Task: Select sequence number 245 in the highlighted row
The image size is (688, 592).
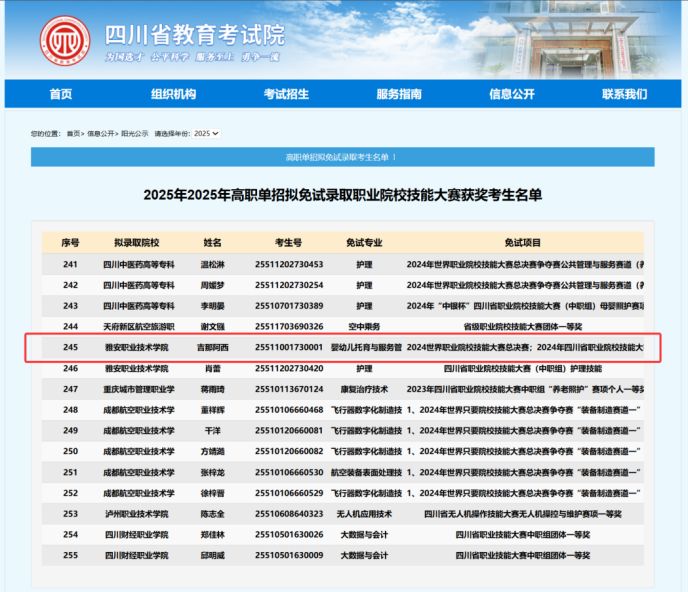Action: [70, 347]
